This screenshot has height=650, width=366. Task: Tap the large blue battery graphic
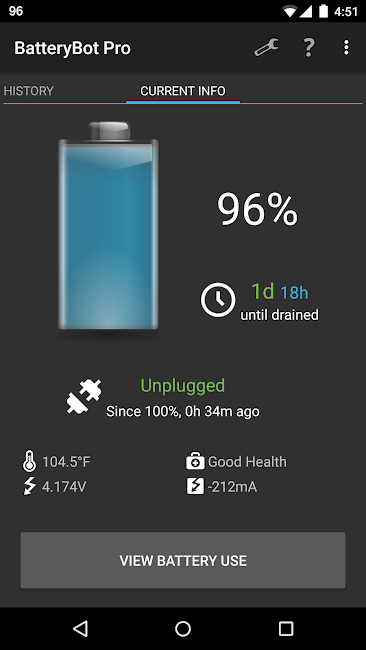[x=108, y=226]
